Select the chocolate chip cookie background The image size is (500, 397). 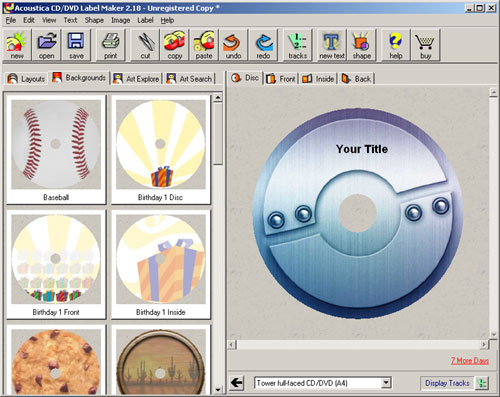click(x=56, y=360)
